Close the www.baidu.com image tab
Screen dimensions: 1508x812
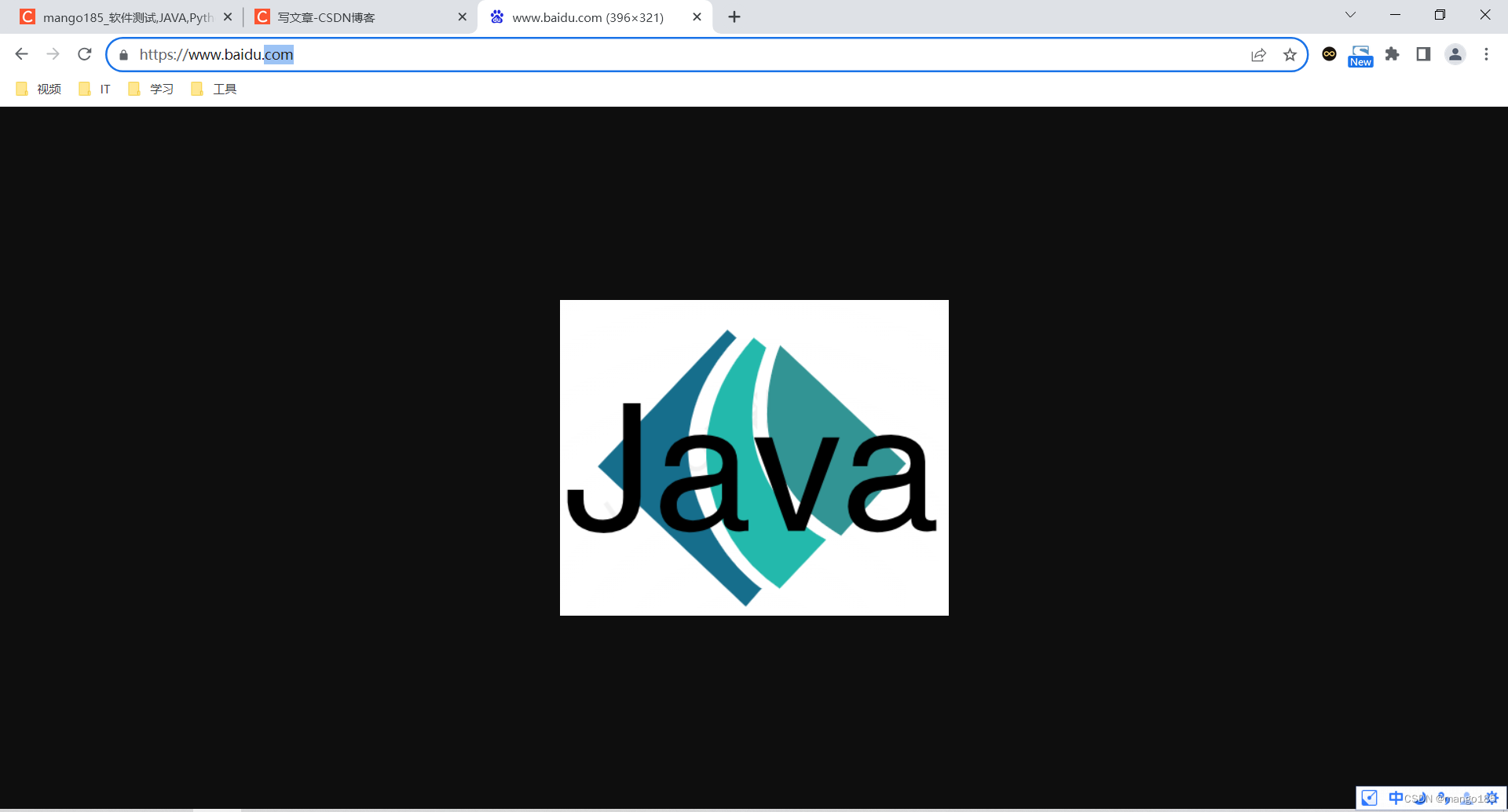tap(697, 16)
